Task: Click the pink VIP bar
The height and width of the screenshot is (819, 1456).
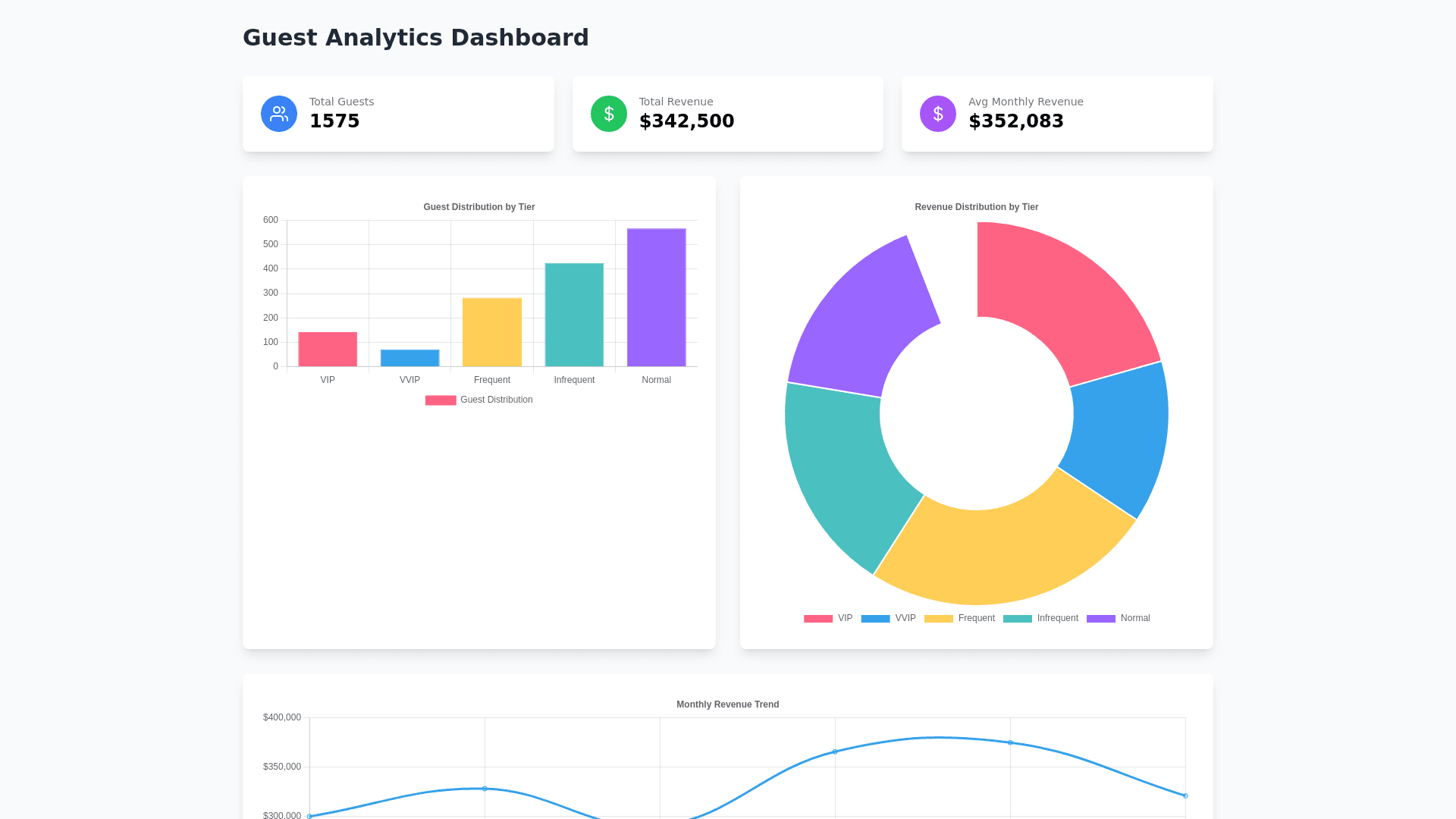Action: tap(328, 349)
